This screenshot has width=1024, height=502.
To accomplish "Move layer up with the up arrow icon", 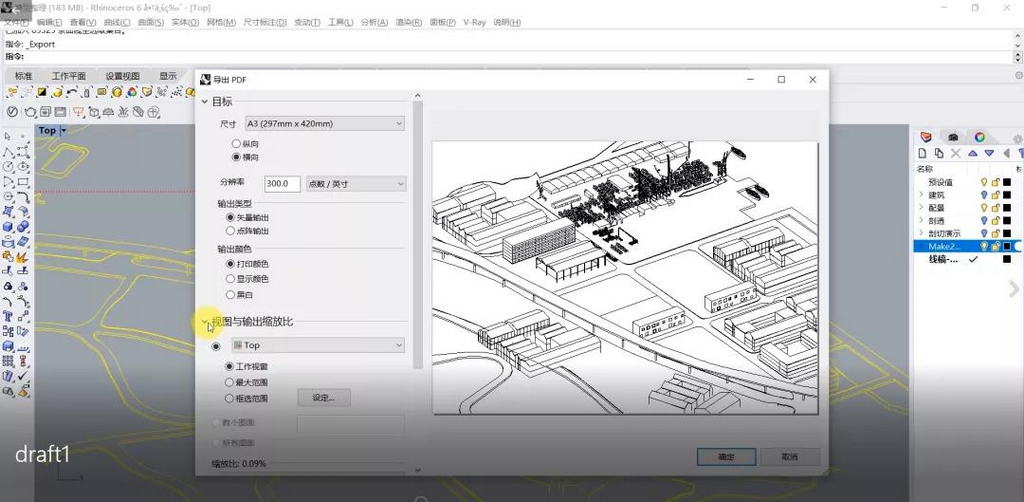I will (x=973, y=153).
